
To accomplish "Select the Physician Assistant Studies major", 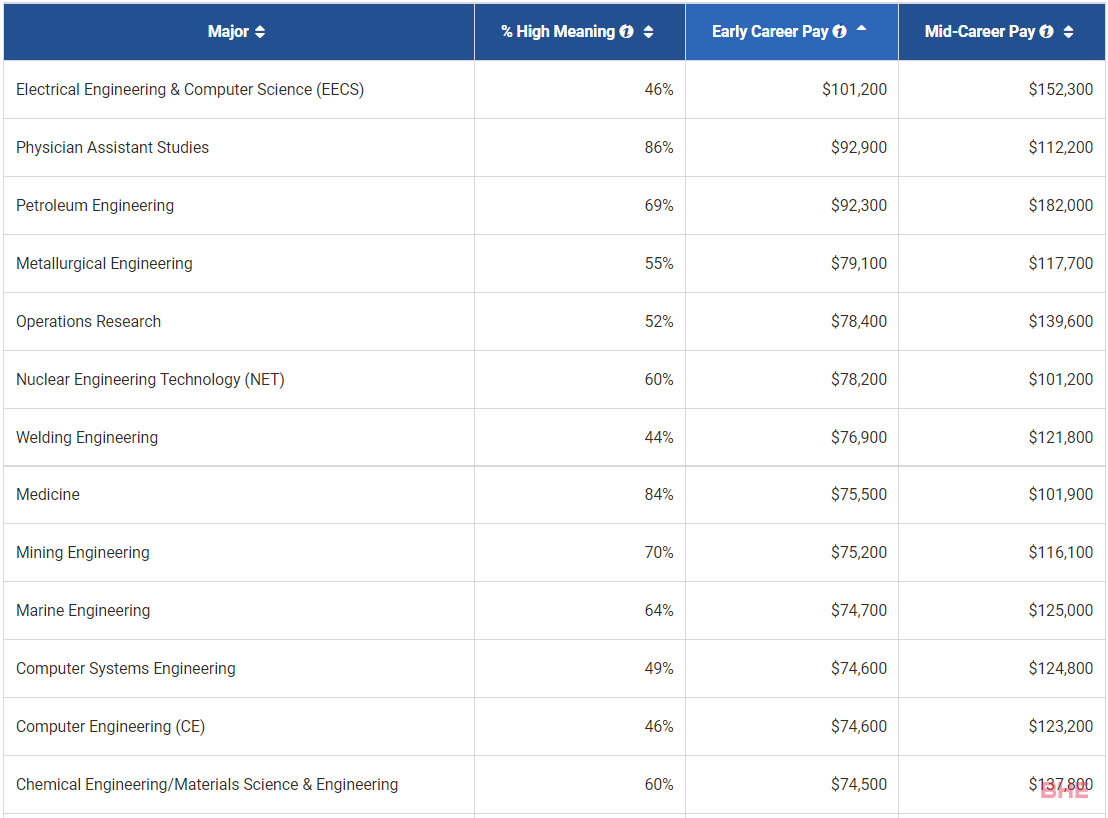I will tap(112, 148).
